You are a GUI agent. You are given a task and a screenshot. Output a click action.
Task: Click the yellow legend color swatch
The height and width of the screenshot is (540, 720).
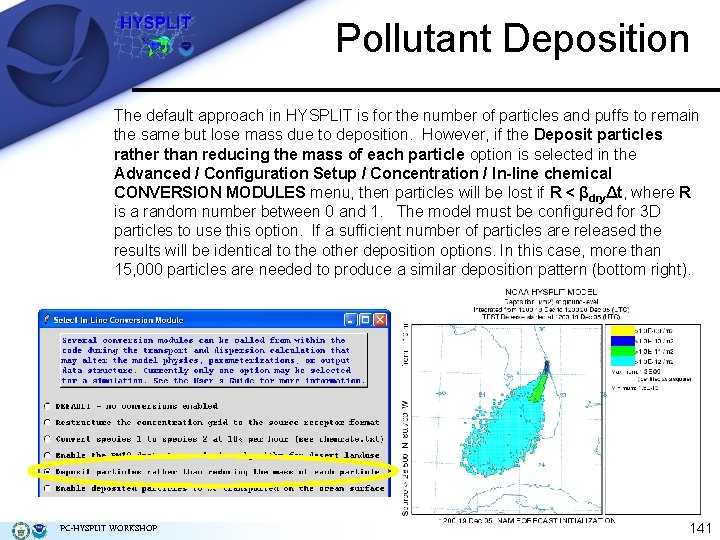[622, 331]
